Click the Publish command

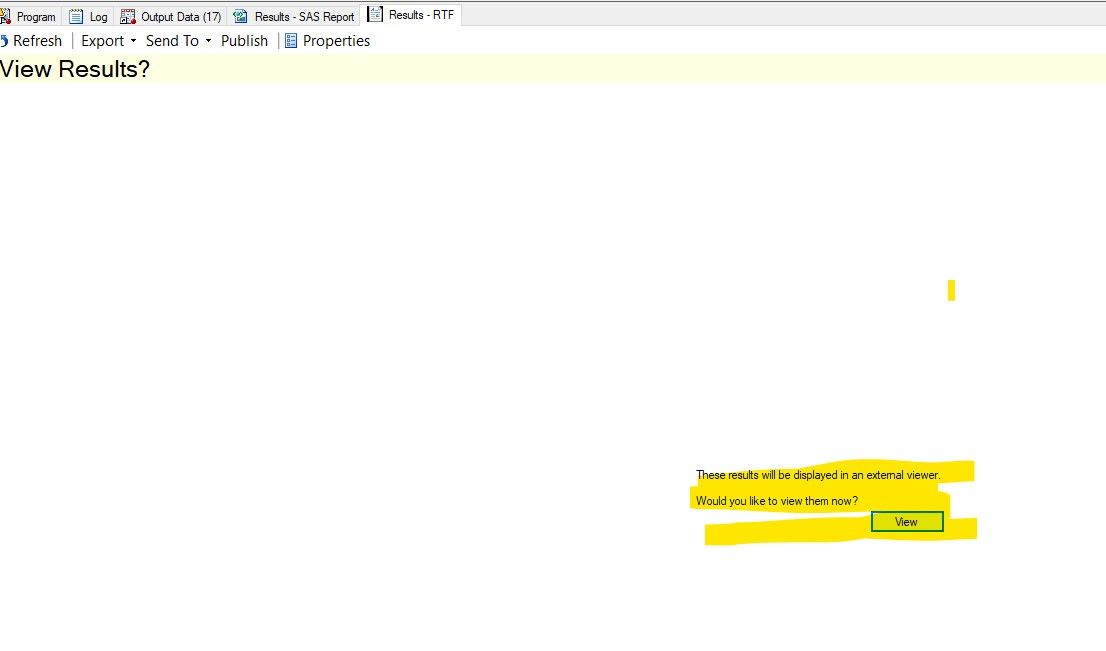coord(244,41)
